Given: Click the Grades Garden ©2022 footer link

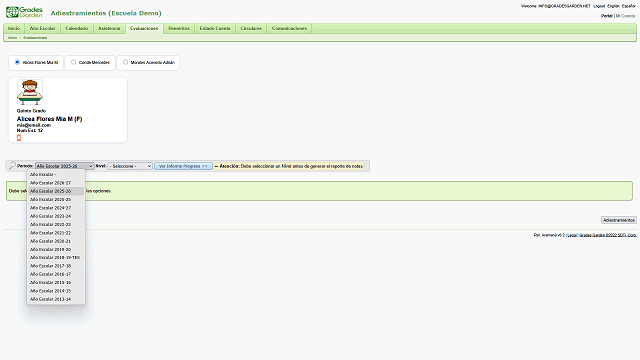Looking at the screenshot, I should pyautogui.click(x=608, y=235).
